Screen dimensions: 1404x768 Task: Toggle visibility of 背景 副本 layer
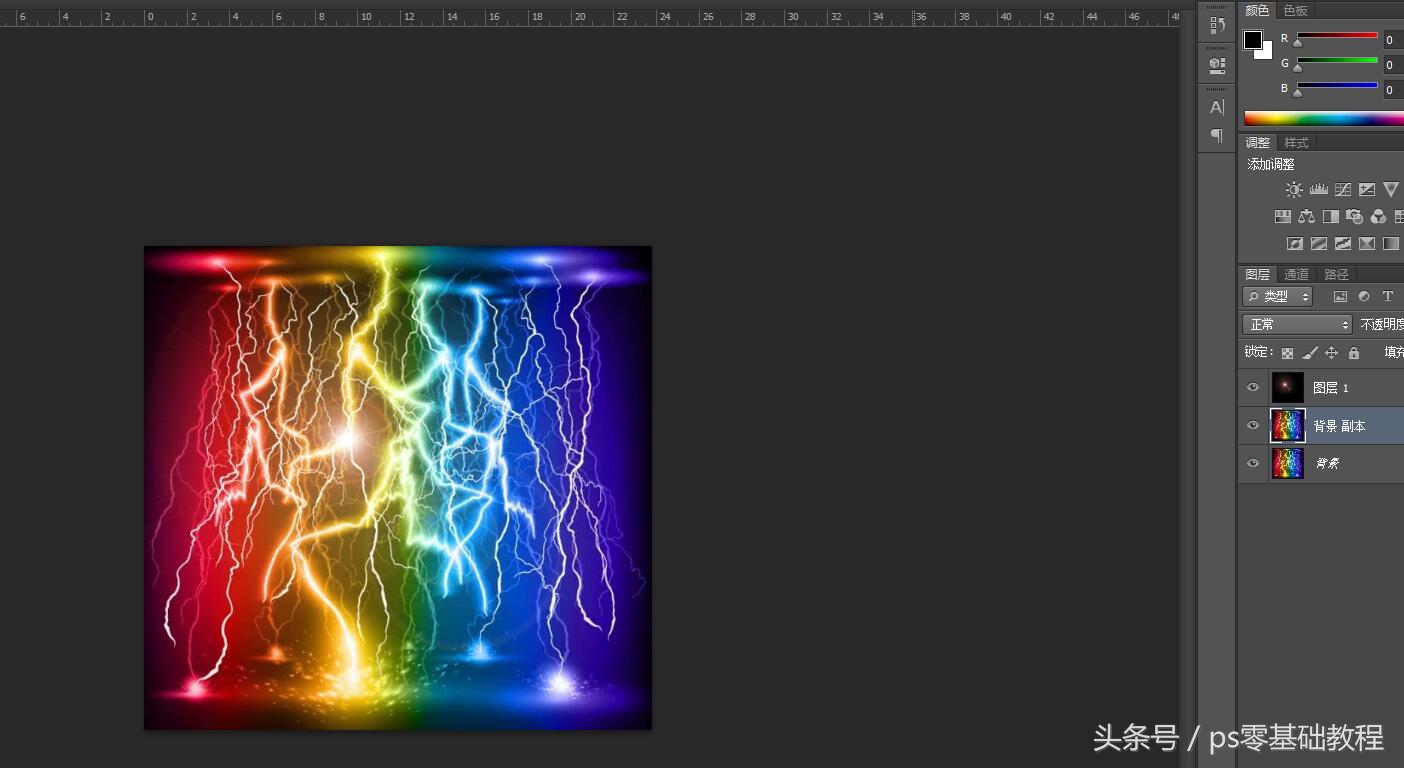coord(1253,426)
